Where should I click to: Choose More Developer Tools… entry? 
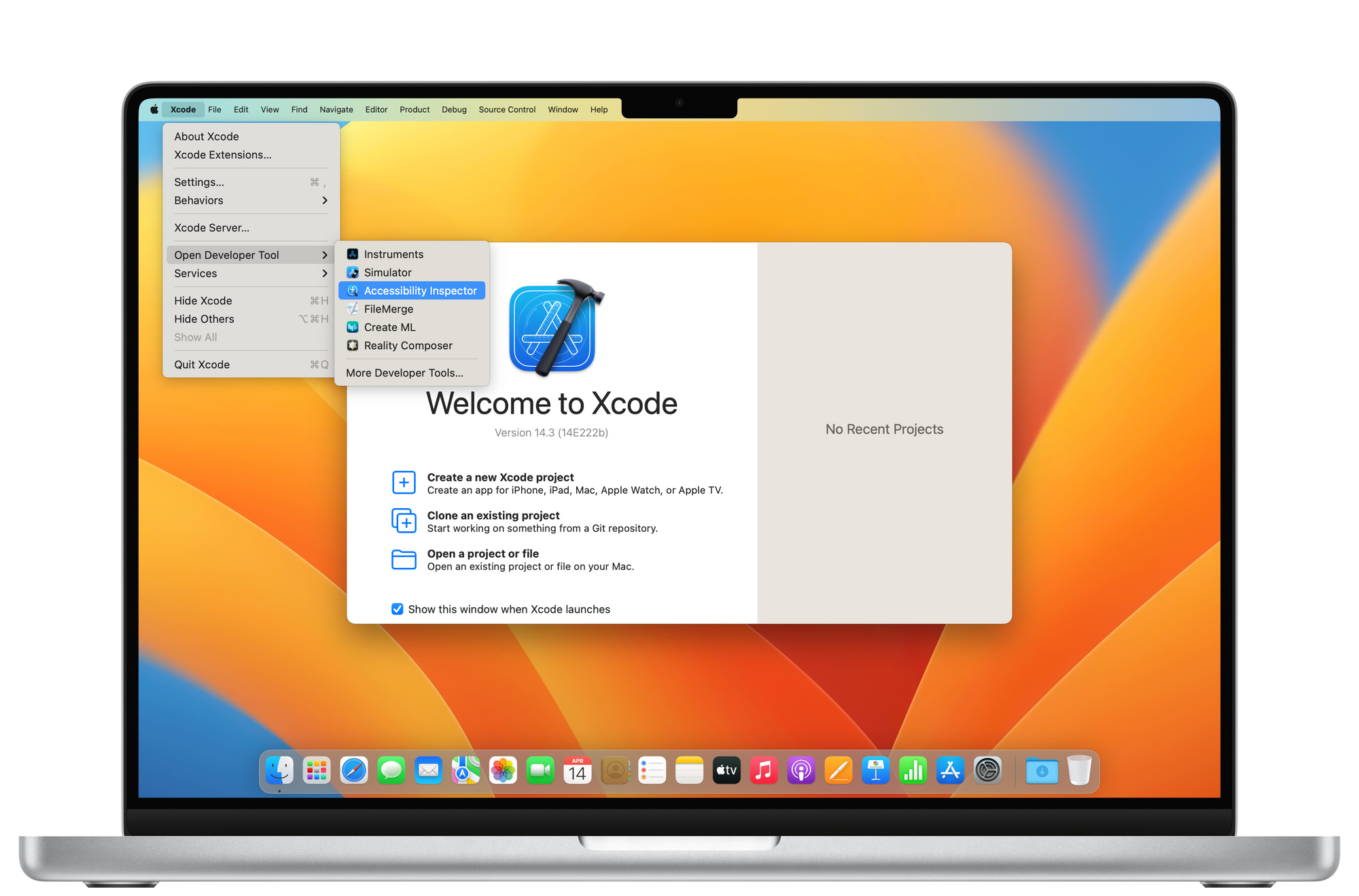pos(404,373)
